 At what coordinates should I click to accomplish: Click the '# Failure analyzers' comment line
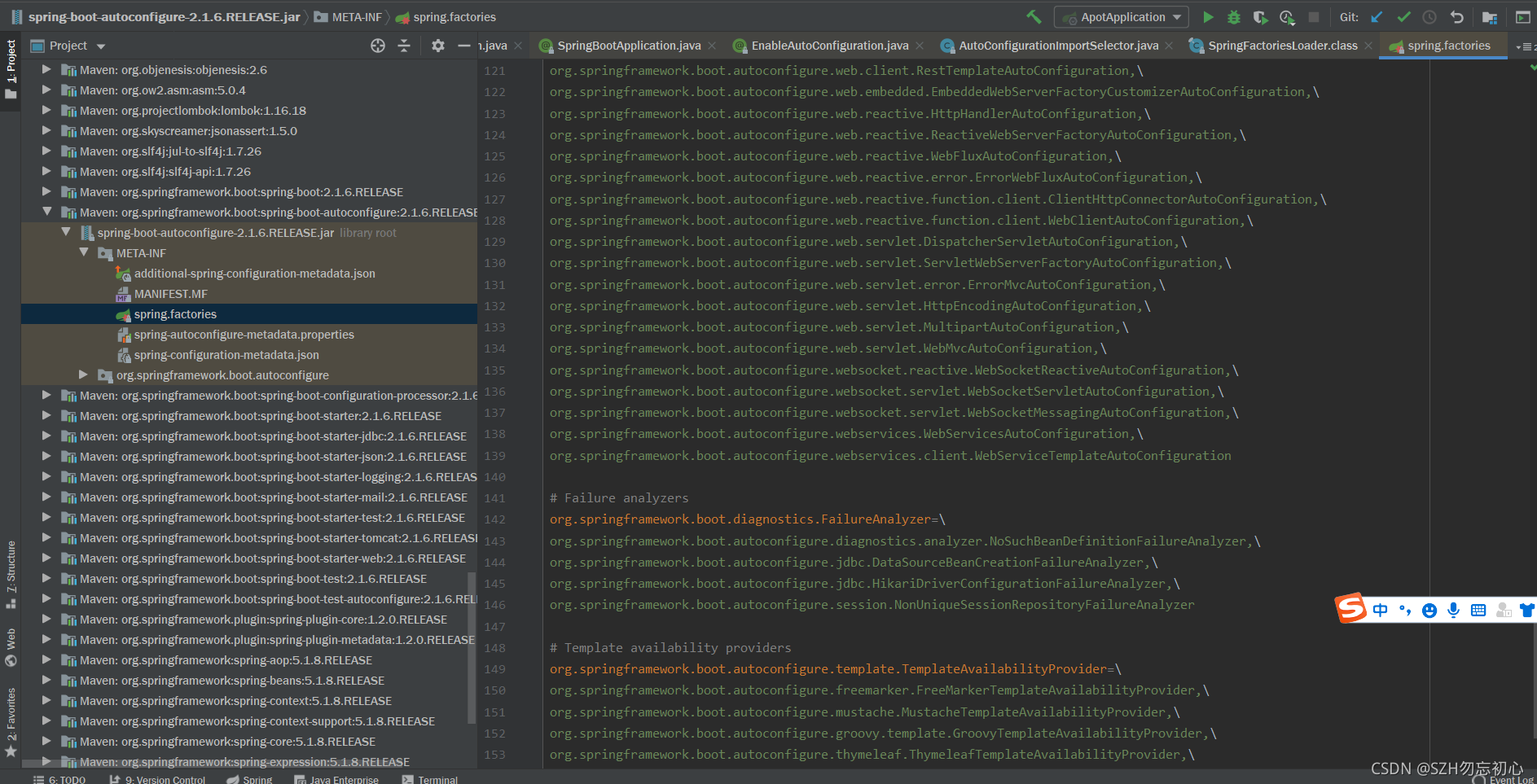(619, 497)
